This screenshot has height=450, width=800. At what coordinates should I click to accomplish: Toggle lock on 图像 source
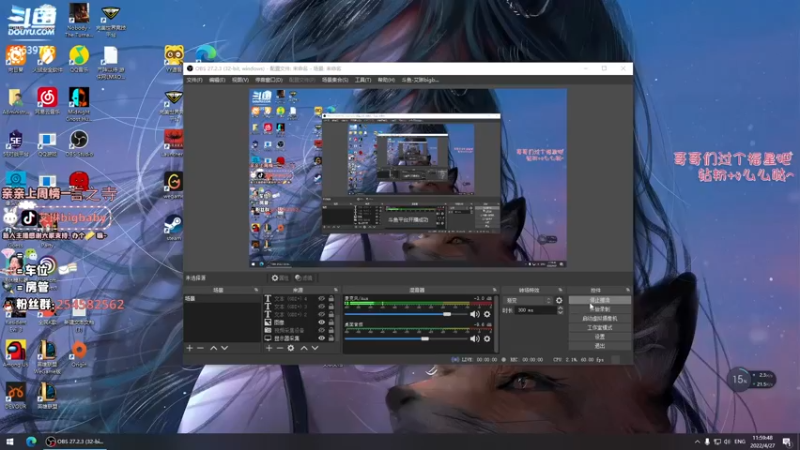(x=331, y=322)
